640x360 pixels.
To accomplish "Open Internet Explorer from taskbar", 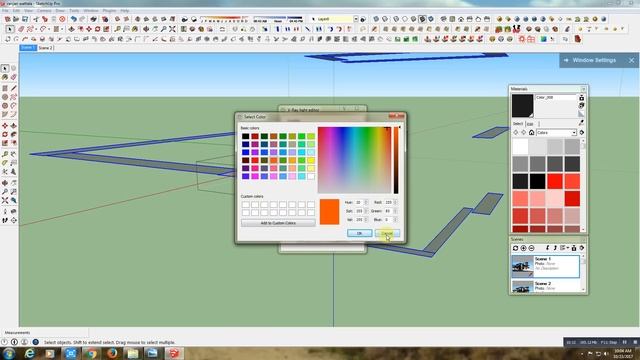I will point(30,353).
